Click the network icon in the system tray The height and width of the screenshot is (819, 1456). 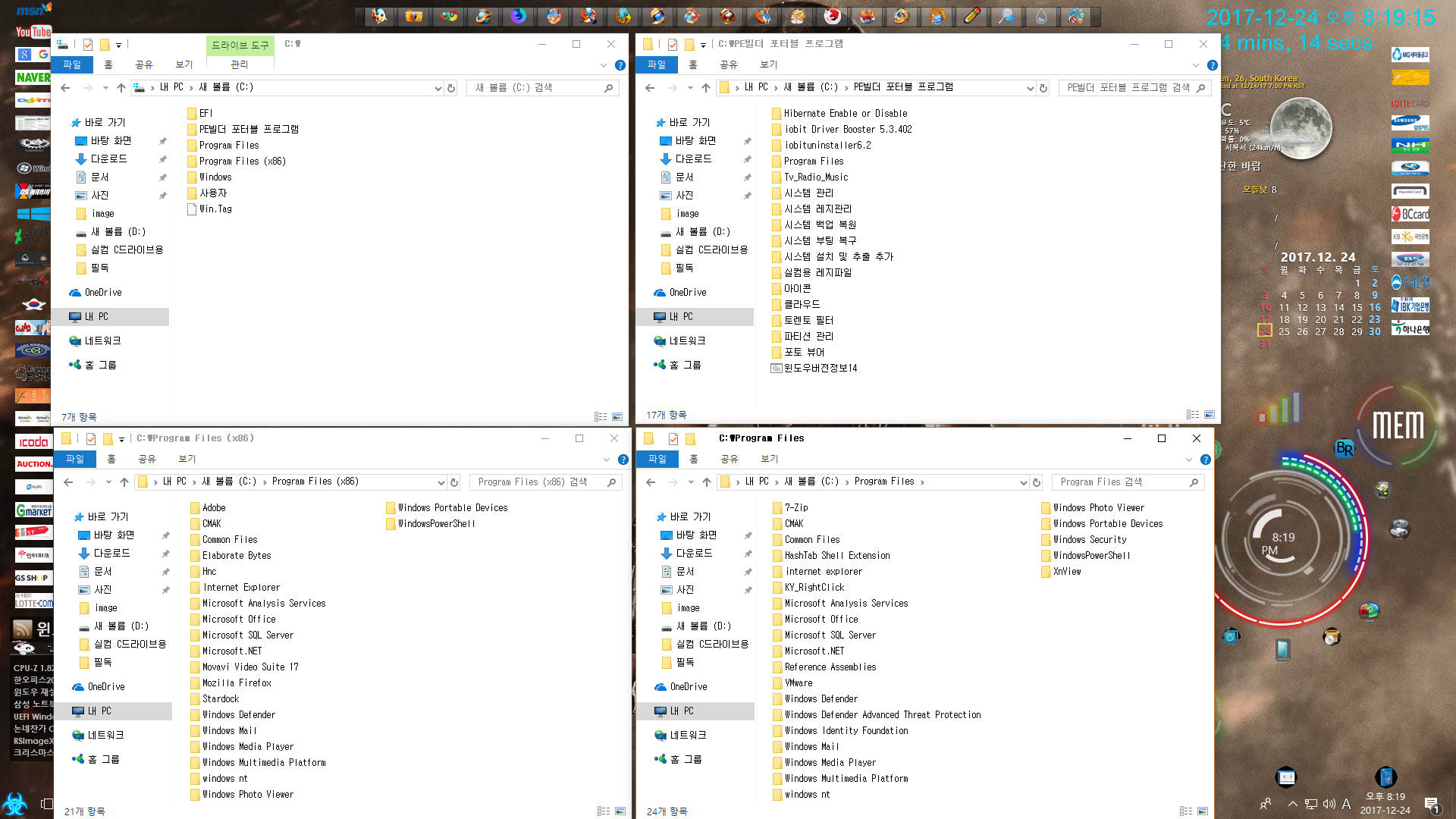point(1311,804)
